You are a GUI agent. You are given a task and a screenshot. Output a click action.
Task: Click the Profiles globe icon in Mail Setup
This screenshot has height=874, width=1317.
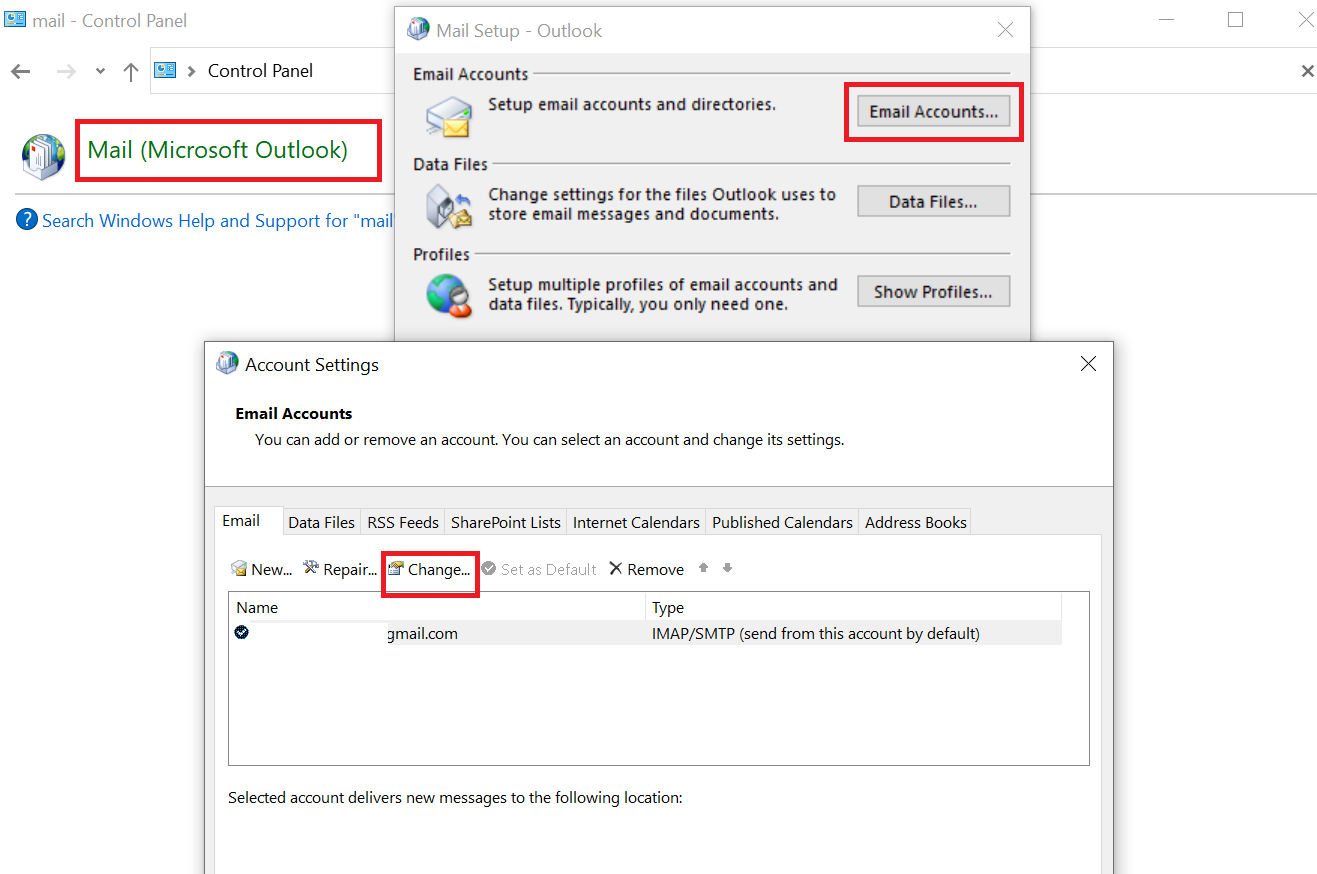tap(448, 295)
